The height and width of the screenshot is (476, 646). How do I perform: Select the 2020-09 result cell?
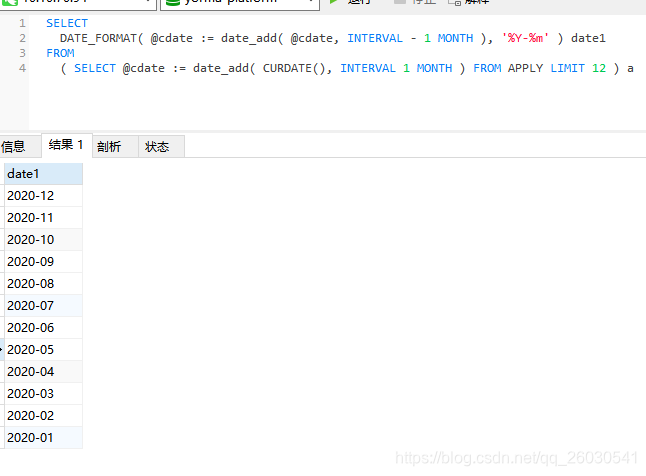[x=43, y=262]
